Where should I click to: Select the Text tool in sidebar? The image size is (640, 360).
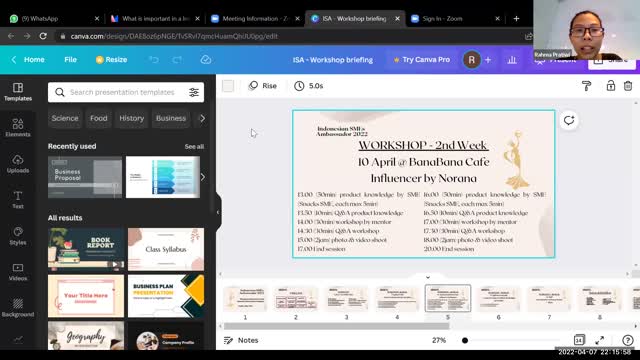click(x=18, y=200)
